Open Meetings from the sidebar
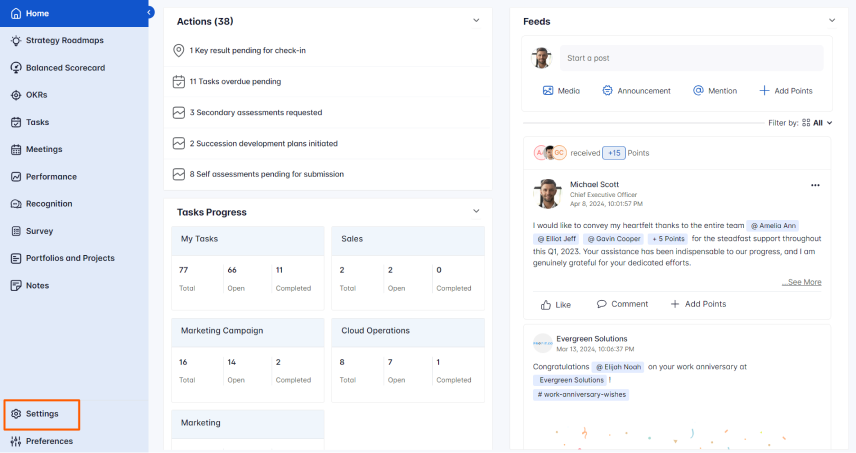 pyautogui.click(x=44, y=149)
